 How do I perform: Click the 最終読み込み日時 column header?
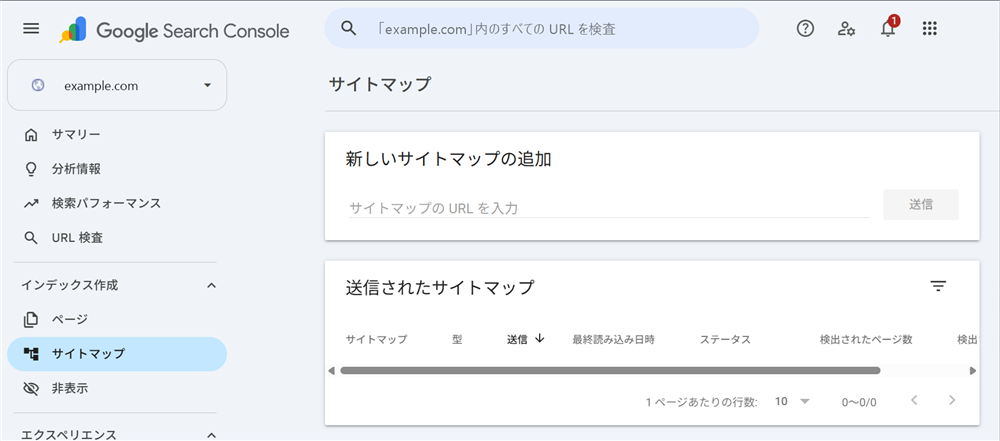point(614,340)
